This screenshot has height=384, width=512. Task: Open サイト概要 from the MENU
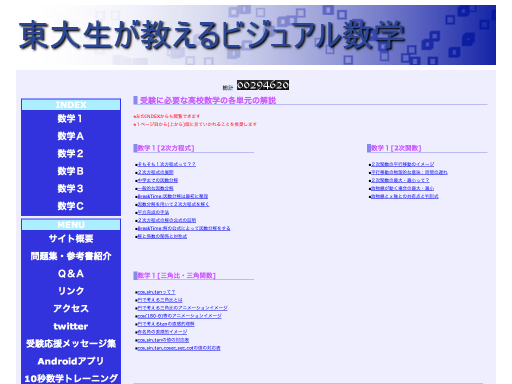pyautogui.click(x=71, y=239)
